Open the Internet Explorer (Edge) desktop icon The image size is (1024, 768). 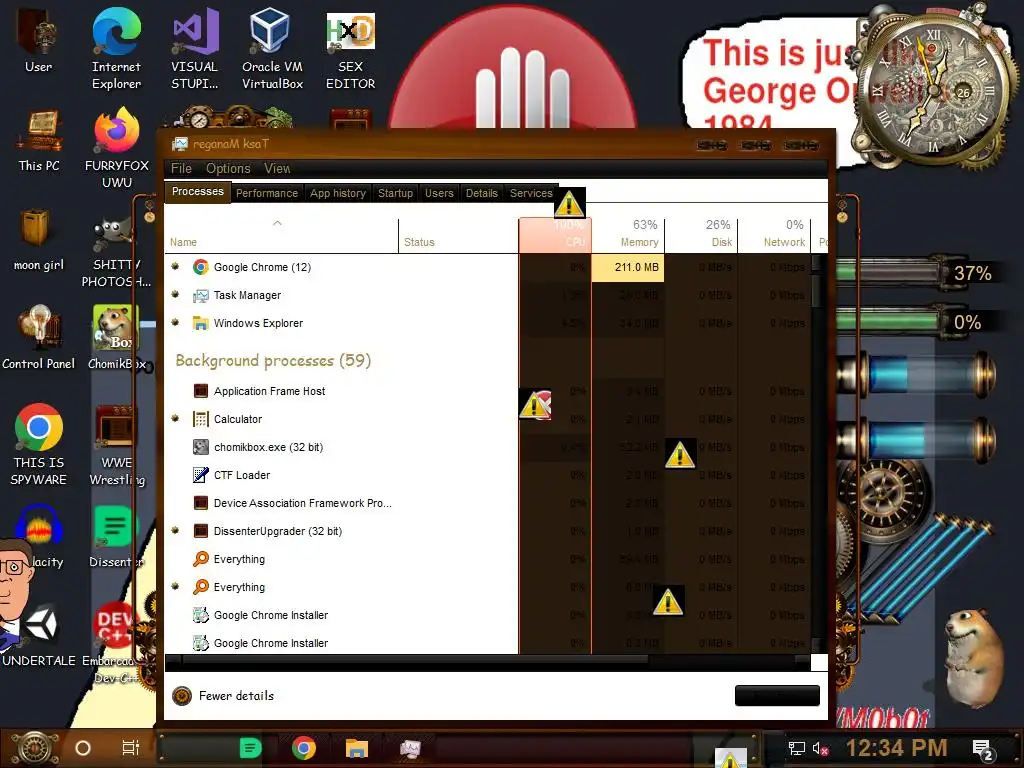116,49
